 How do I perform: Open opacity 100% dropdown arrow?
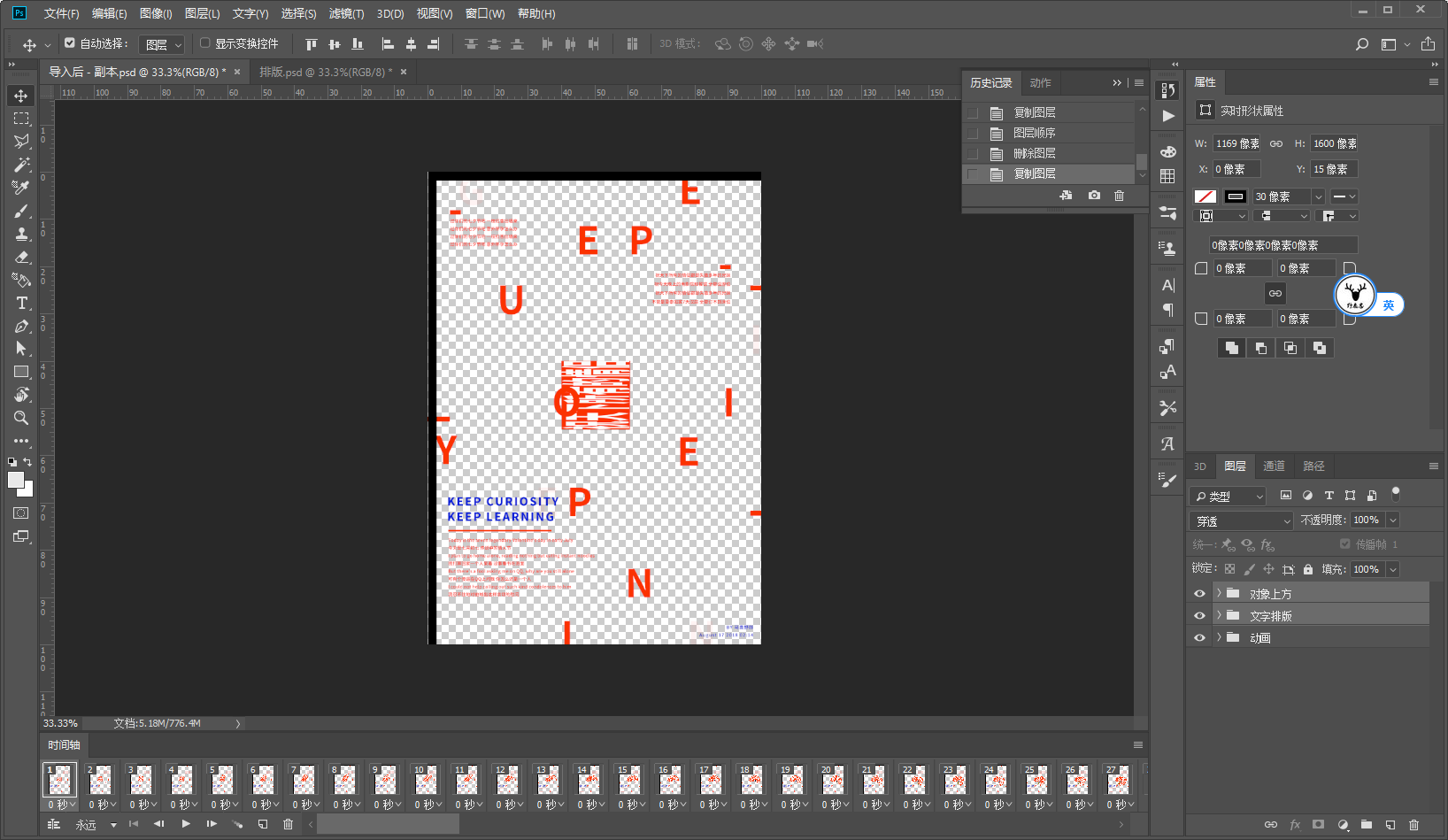1393,520
